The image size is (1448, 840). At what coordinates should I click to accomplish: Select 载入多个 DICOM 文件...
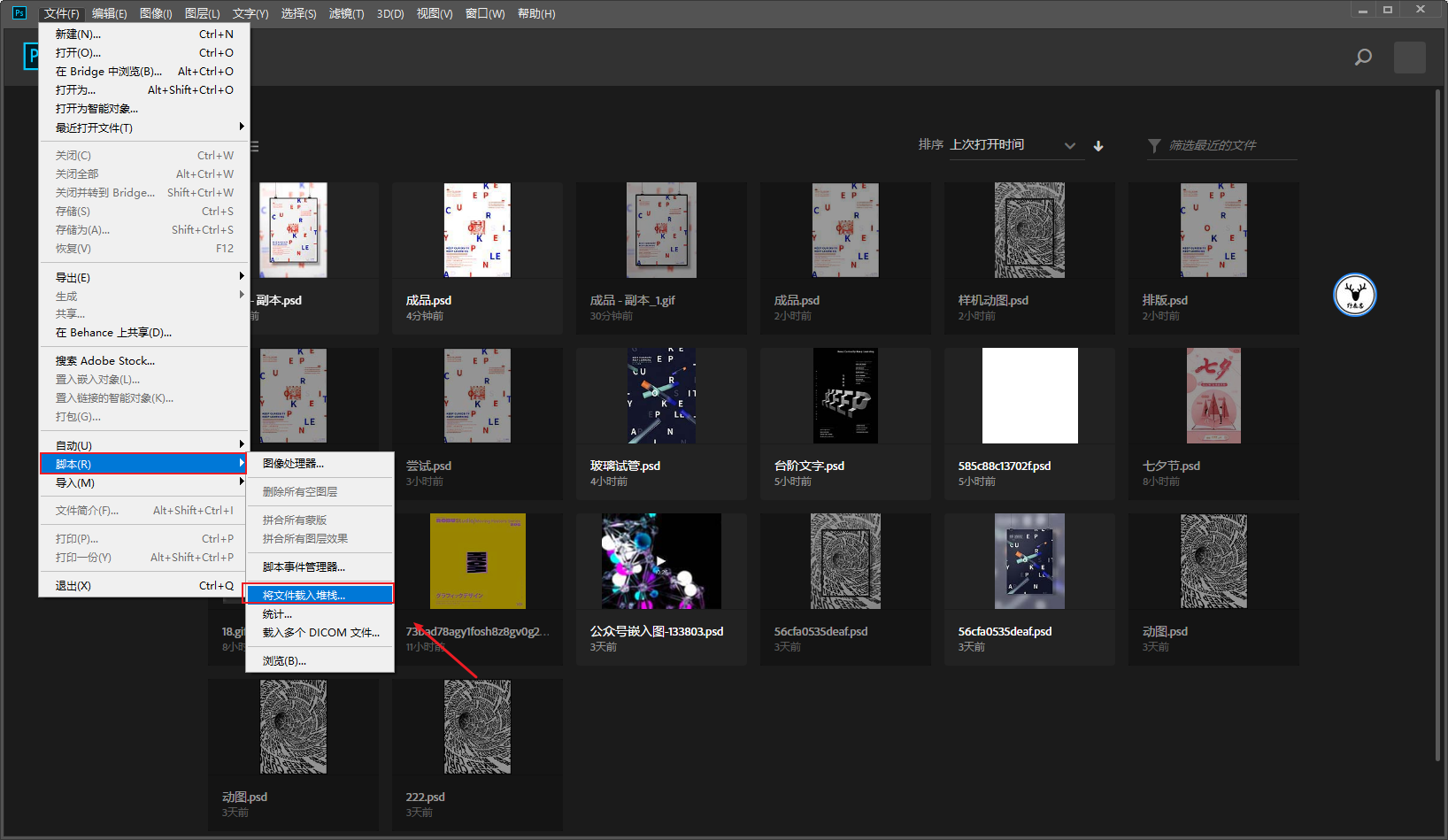(x=320, y=632)
